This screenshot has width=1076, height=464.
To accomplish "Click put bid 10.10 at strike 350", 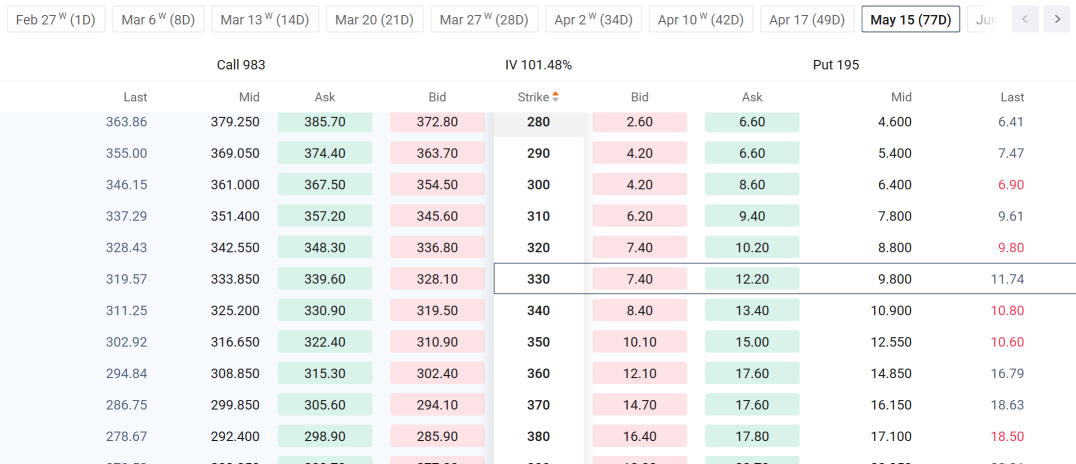I will [x=640, y=342].
